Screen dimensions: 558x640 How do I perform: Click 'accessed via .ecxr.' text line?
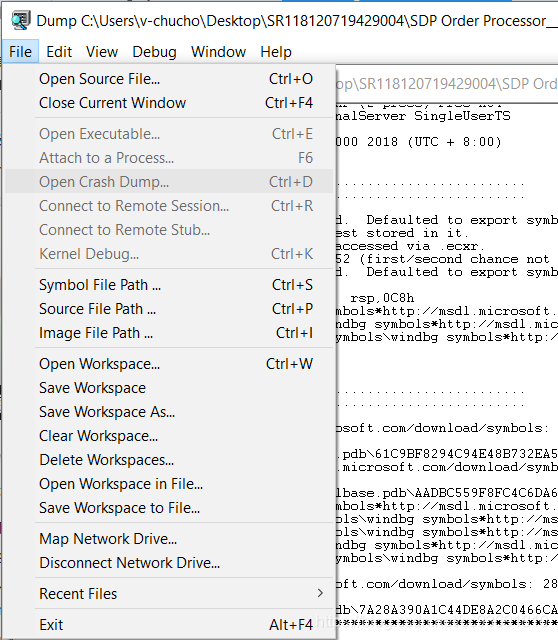coord(410,246)
